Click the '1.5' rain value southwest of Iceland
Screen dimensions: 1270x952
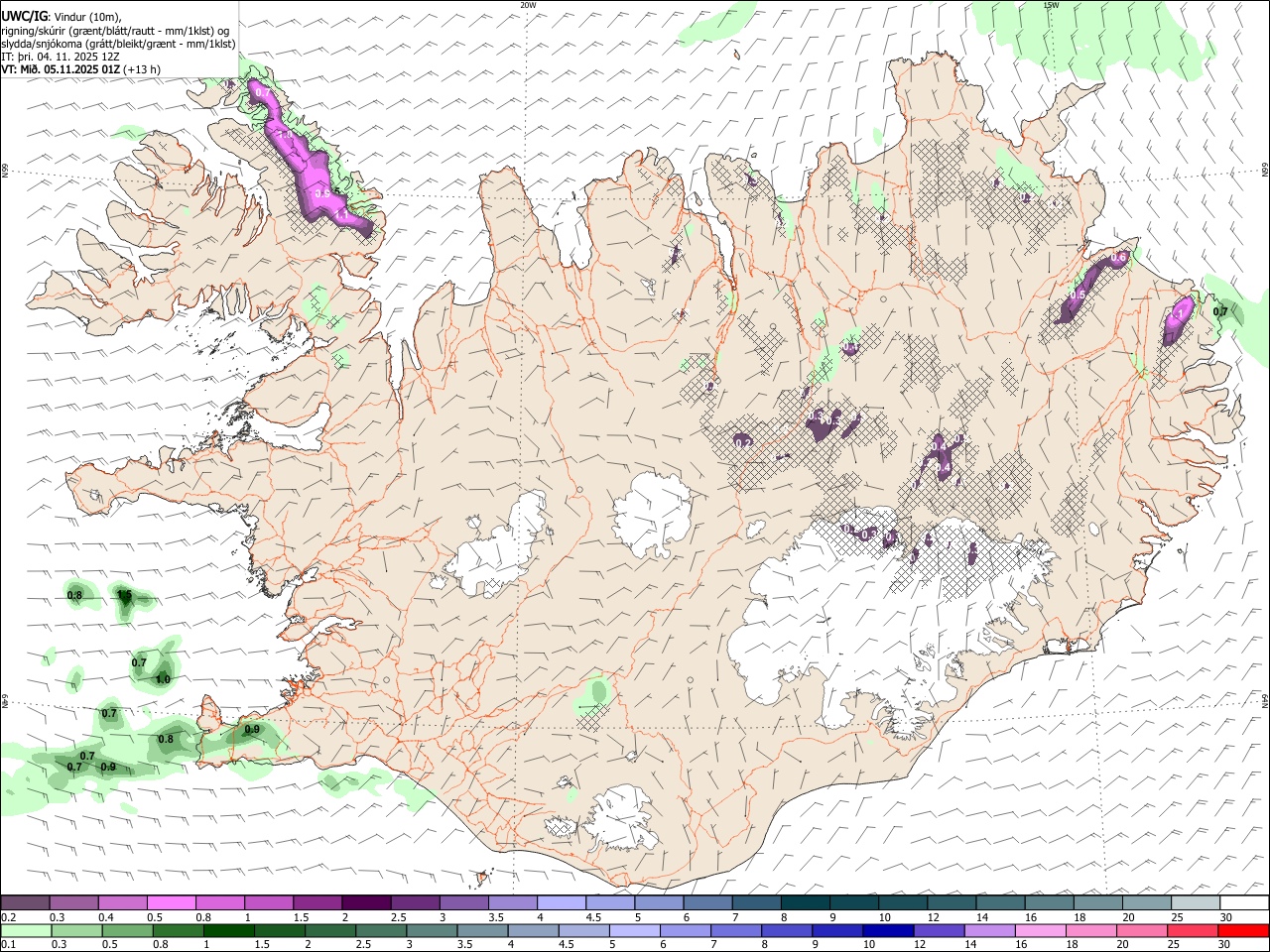click(x=124, y=595)
